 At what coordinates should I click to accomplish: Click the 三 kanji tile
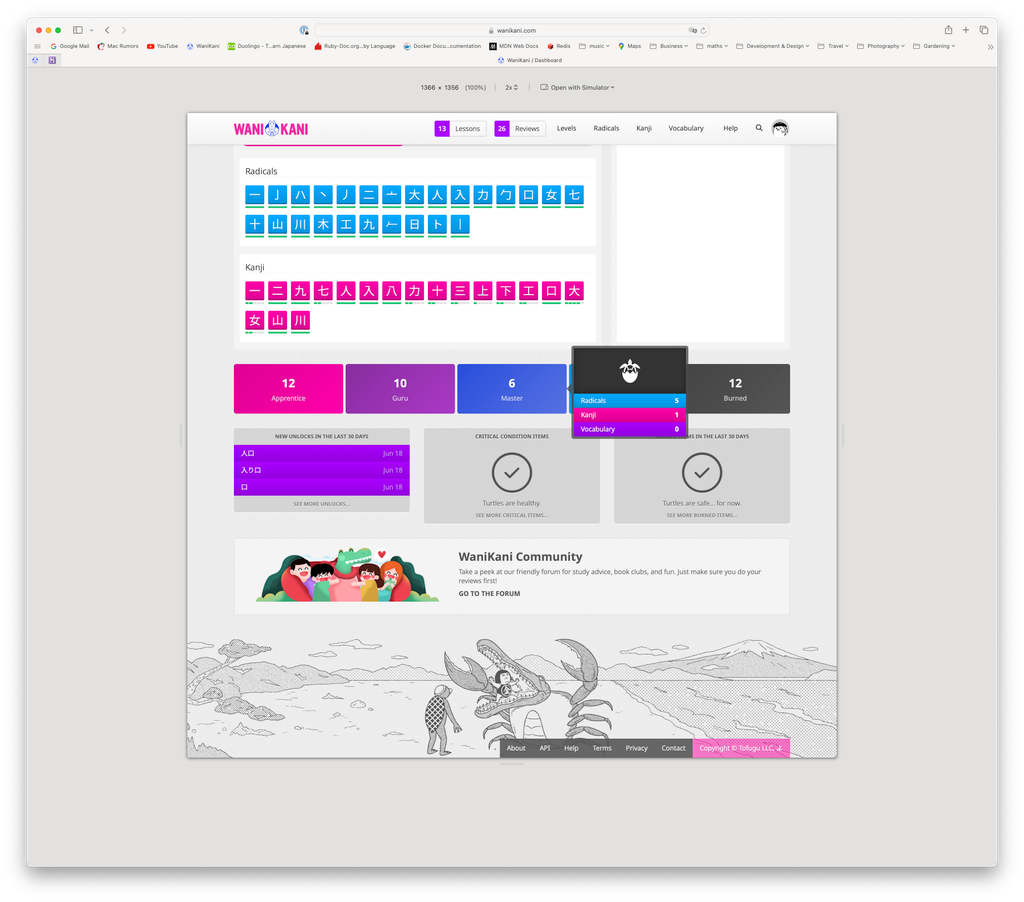click(x=460, y=291)
